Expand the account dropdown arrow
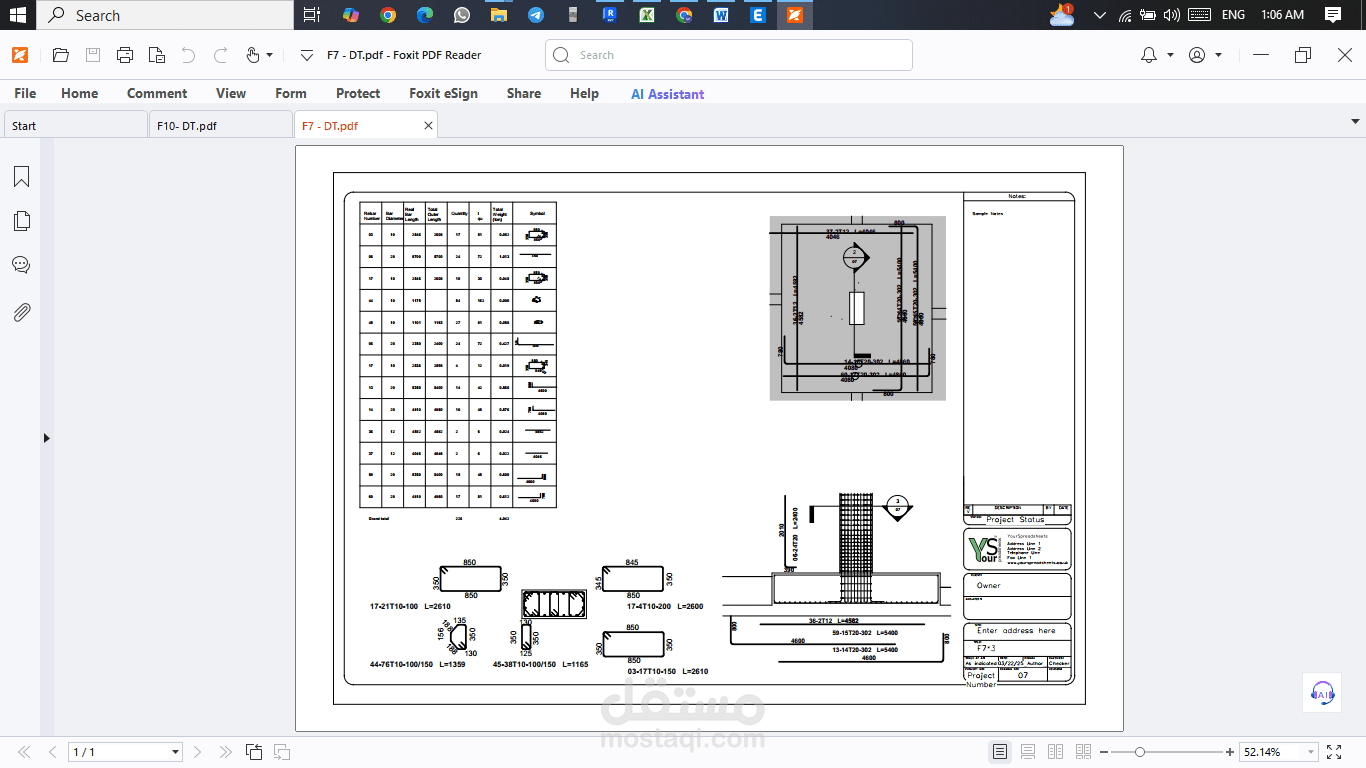The width and height of the screenshot is (1366, 768). click(x=1218, y=55)
